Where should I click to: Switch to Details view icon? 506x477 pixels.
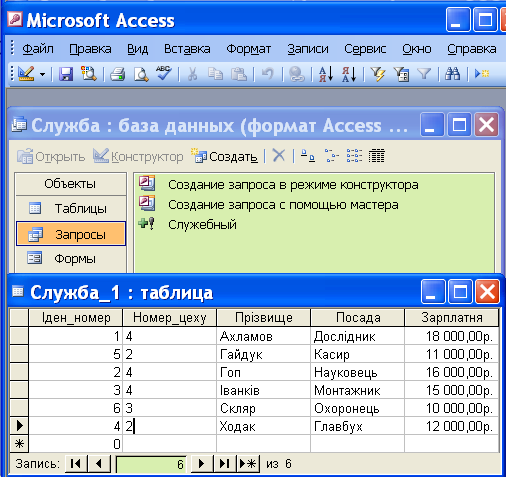pyautogui.click(x=377, y=156)
